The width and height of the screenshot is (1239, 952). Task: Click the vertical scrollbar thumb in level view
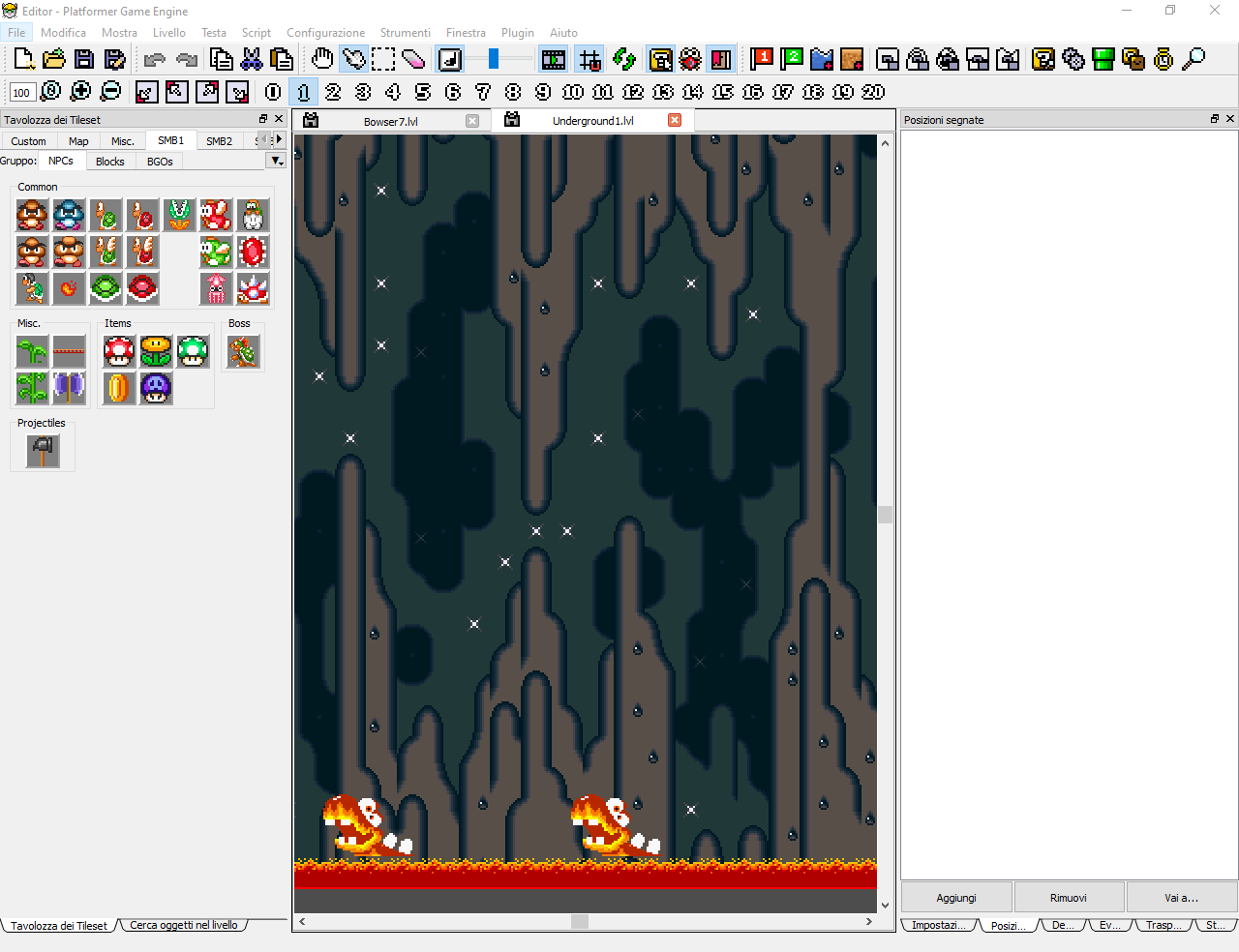pos(885,515)
